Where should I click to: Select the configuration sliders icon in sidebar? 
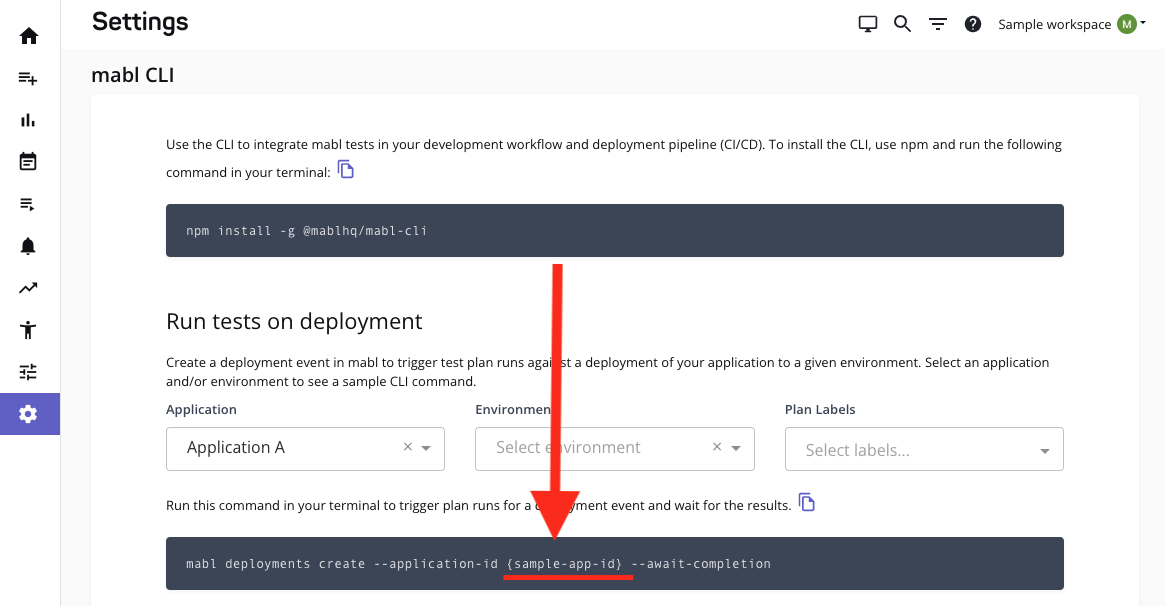tap(29, 371)
